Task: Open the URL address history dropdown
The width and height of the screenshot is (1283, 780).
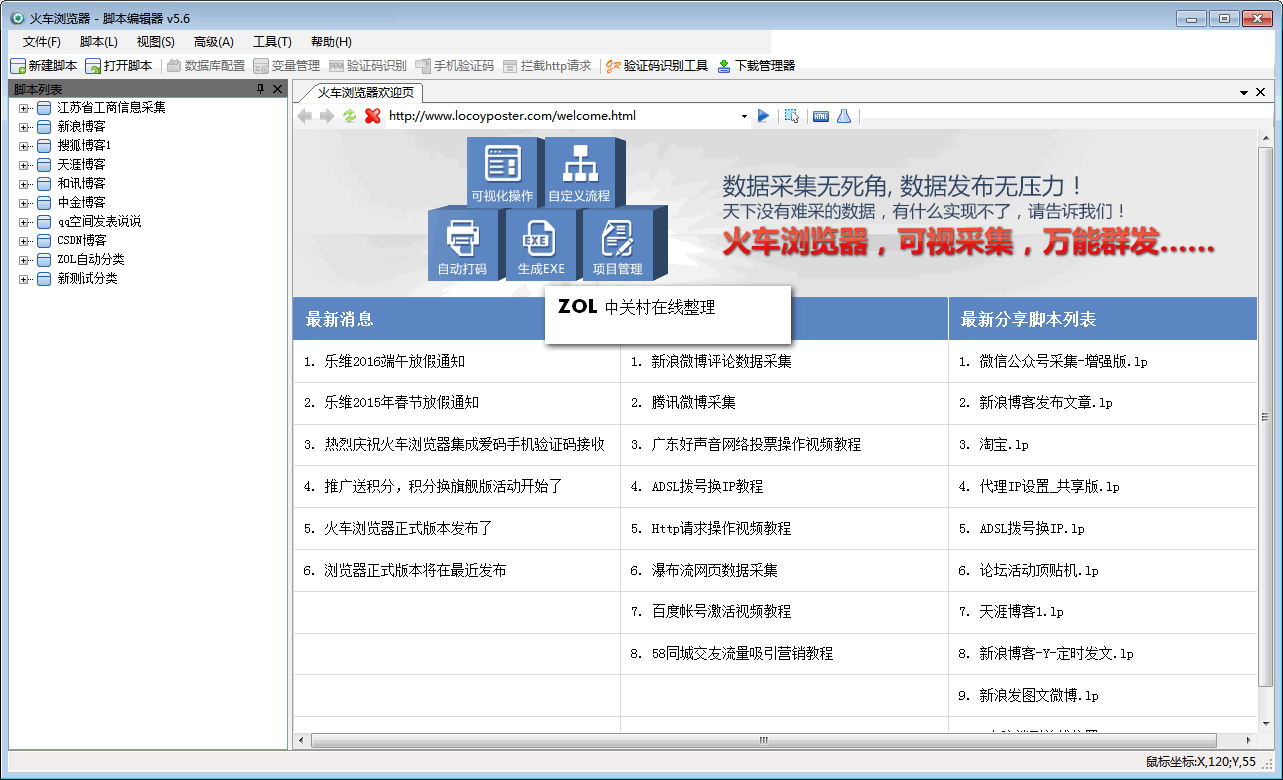Action: pos(744,116)
